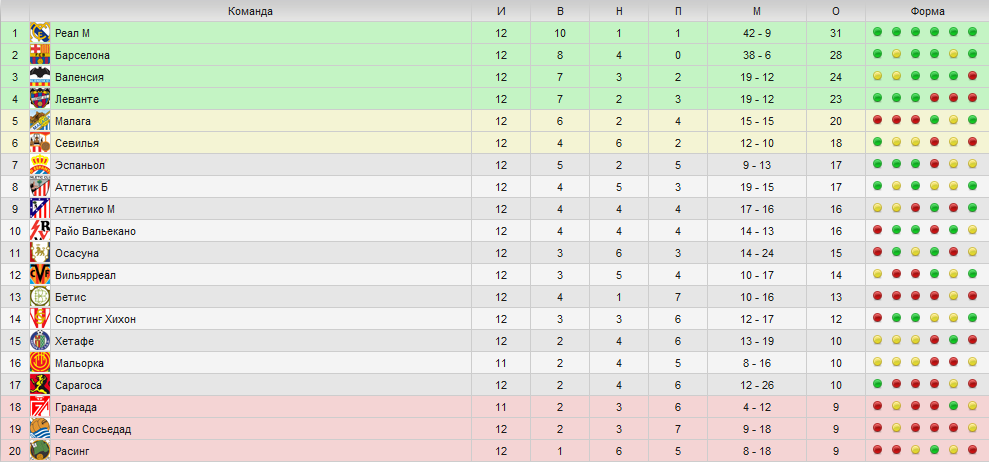The width and height of the screenshot is (989, 462).
Task: Click the Atlético Madrid crest icon
Action: click(x=40, y=209)
